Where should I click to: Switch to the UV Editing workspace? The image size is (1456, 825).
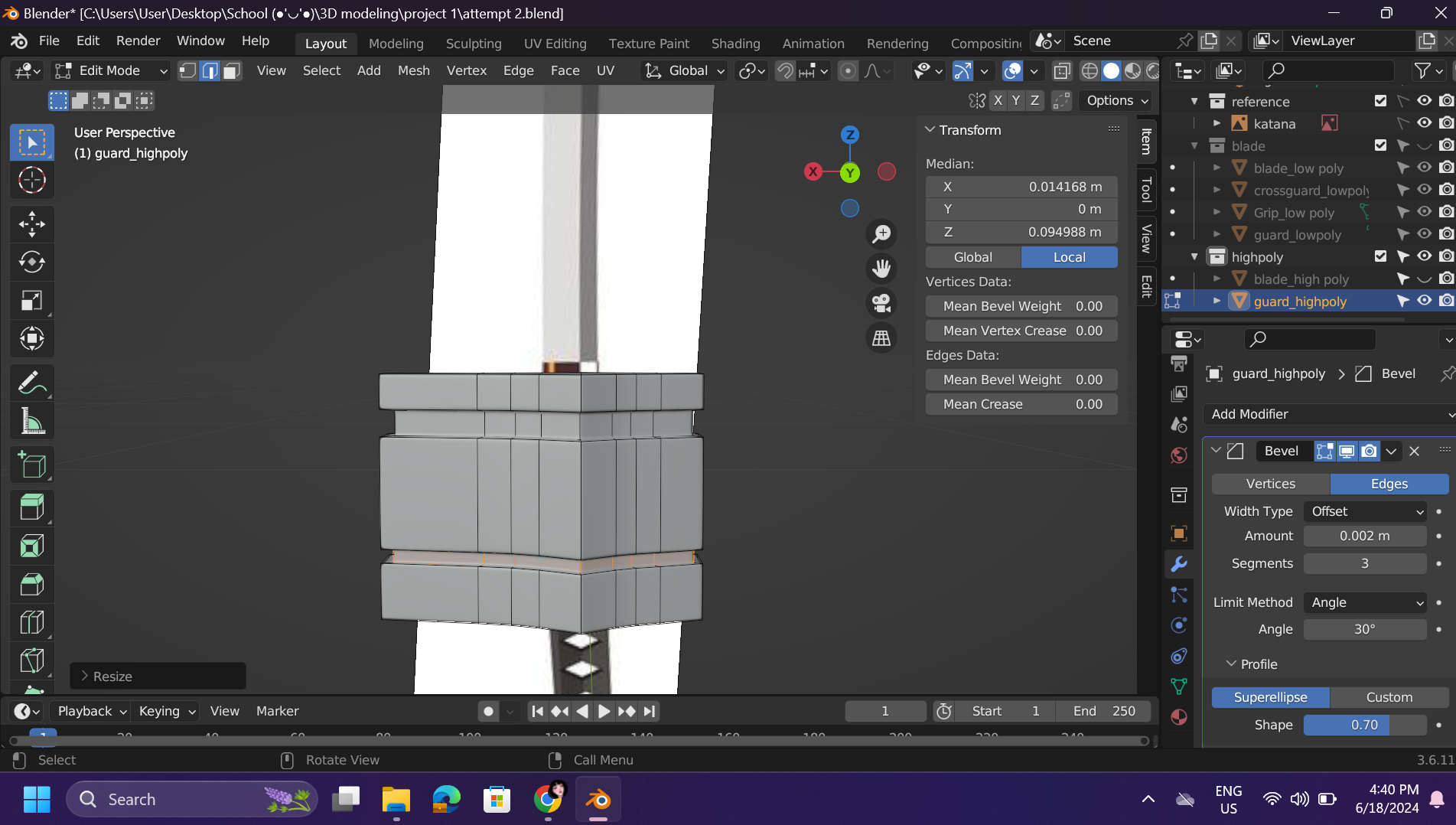pyautogui.click(x=555, y=44)
